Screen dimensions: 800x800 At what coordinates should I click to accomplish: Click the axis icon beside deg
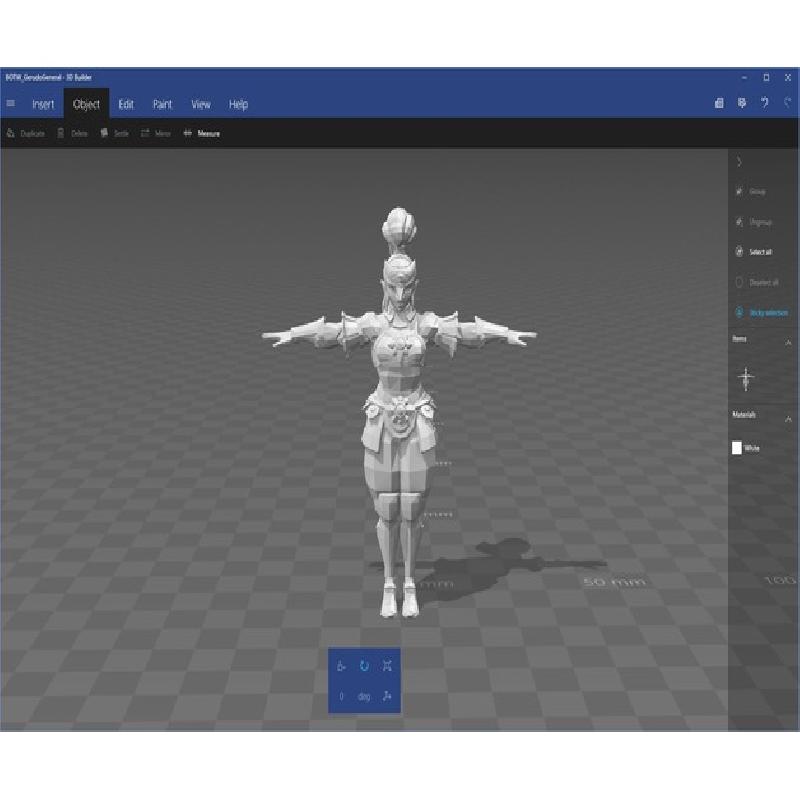[387, 696]
